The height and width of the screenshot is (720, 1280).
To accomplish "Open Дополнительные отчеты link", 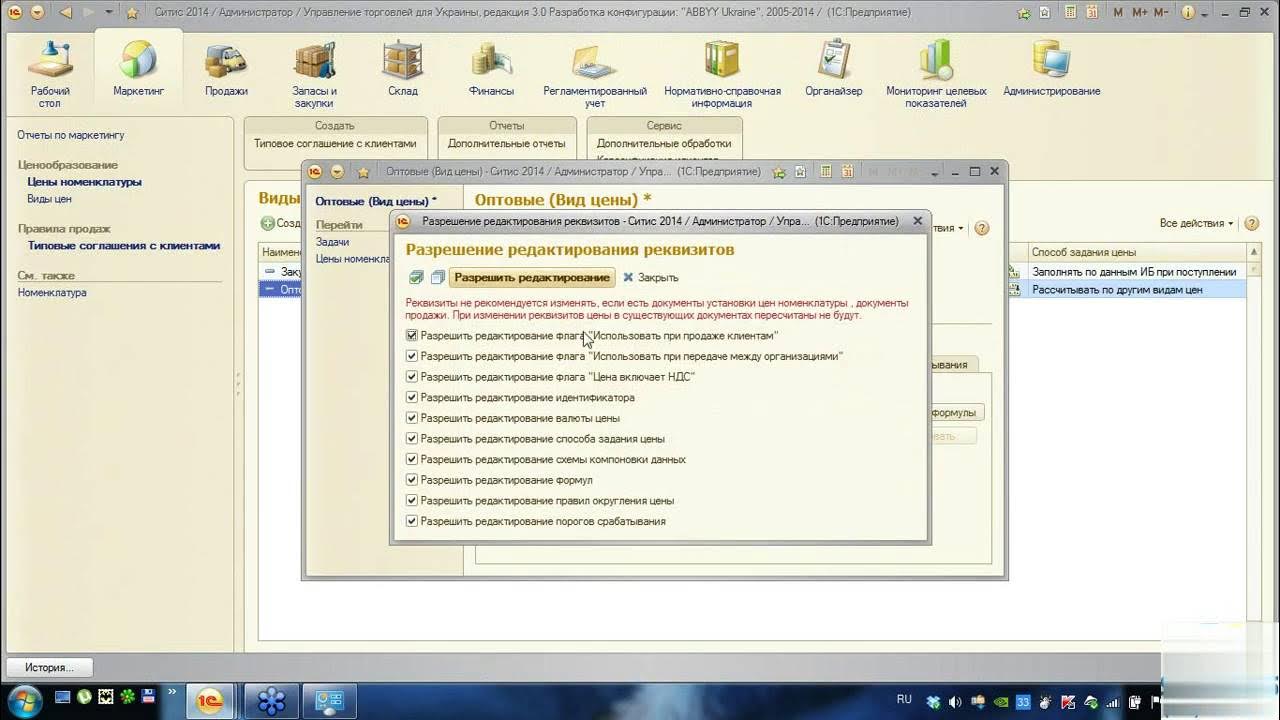I will point(507,143).
